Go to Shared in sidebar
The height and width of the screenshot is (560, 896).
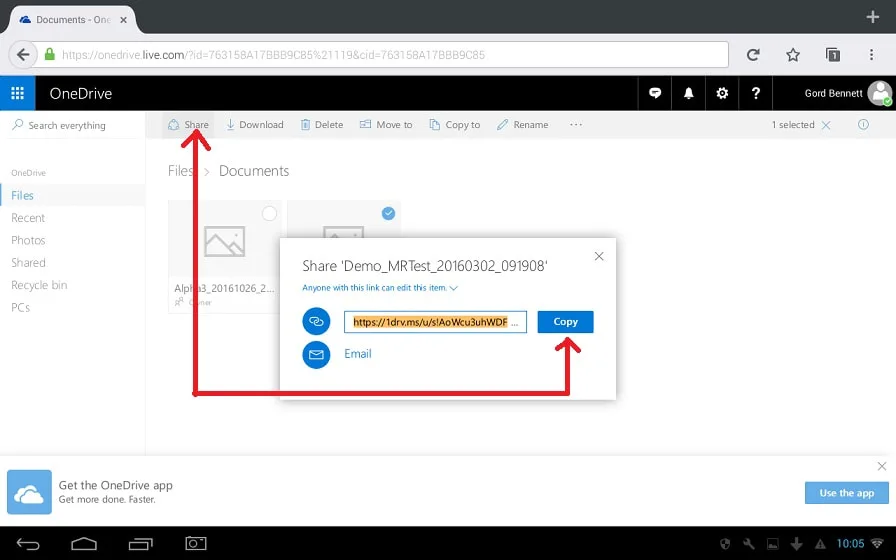29,263
